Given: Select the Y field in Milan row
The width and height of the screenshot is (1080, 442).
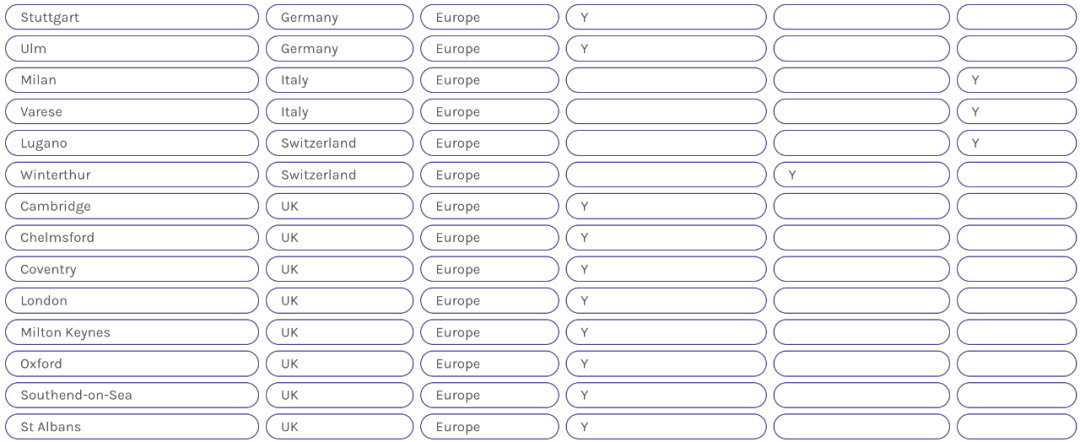Looking at the screenshot, I should click(x=1017, y=80).
